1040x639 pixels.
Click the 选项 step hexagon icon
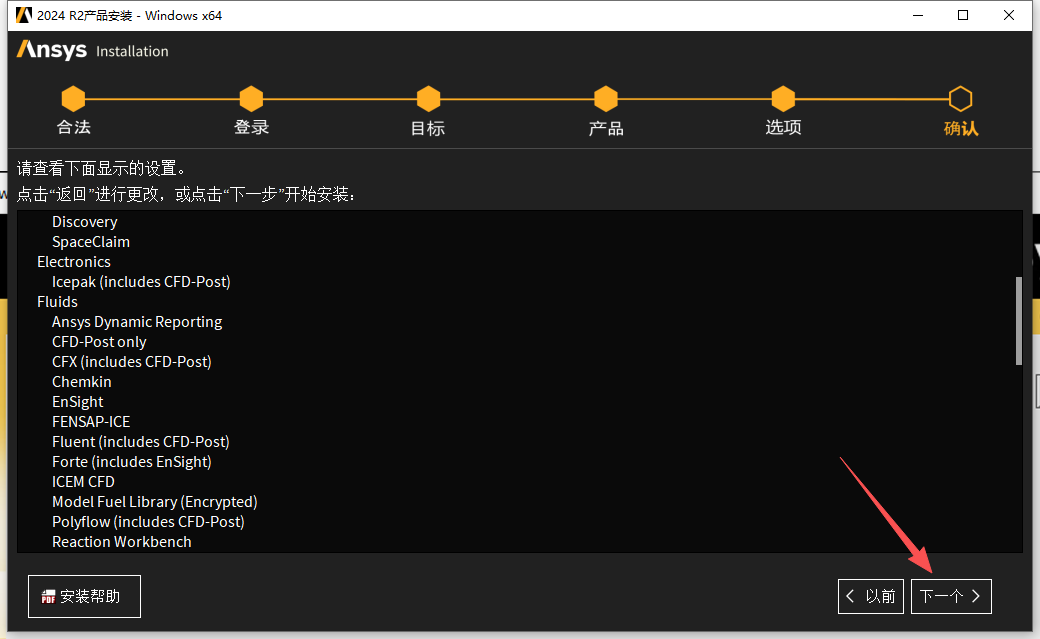783,100
